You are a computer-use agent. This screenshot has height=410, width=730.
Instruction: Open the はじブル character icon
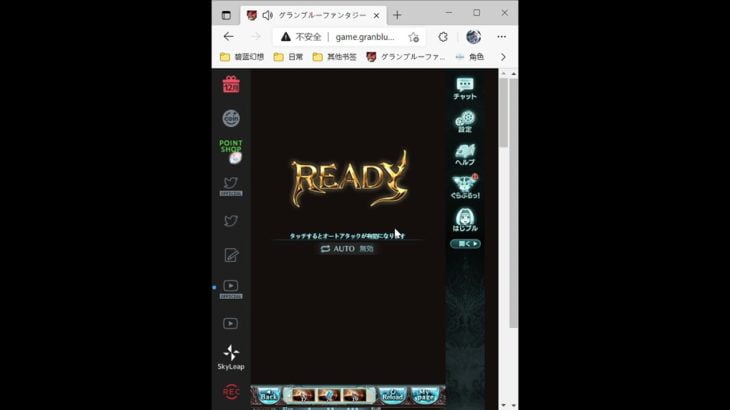pyautogui.click(x=465, y=220)
